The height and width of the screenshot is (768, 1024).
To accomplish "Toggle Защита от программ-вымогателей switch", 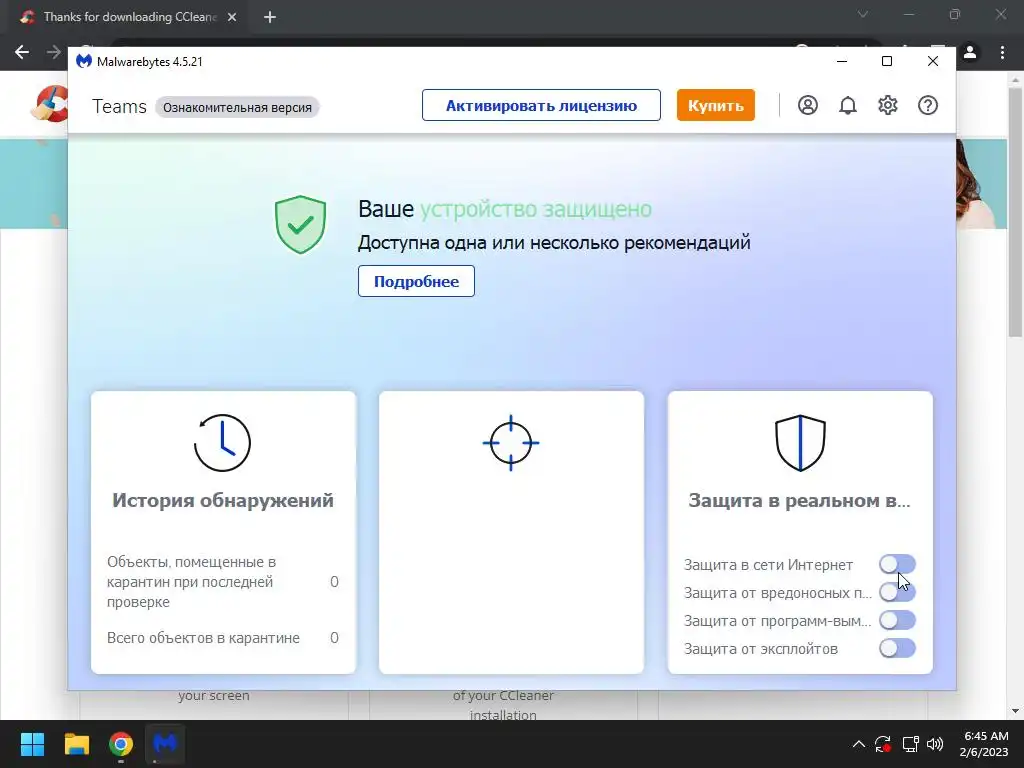I will point(897,620).
